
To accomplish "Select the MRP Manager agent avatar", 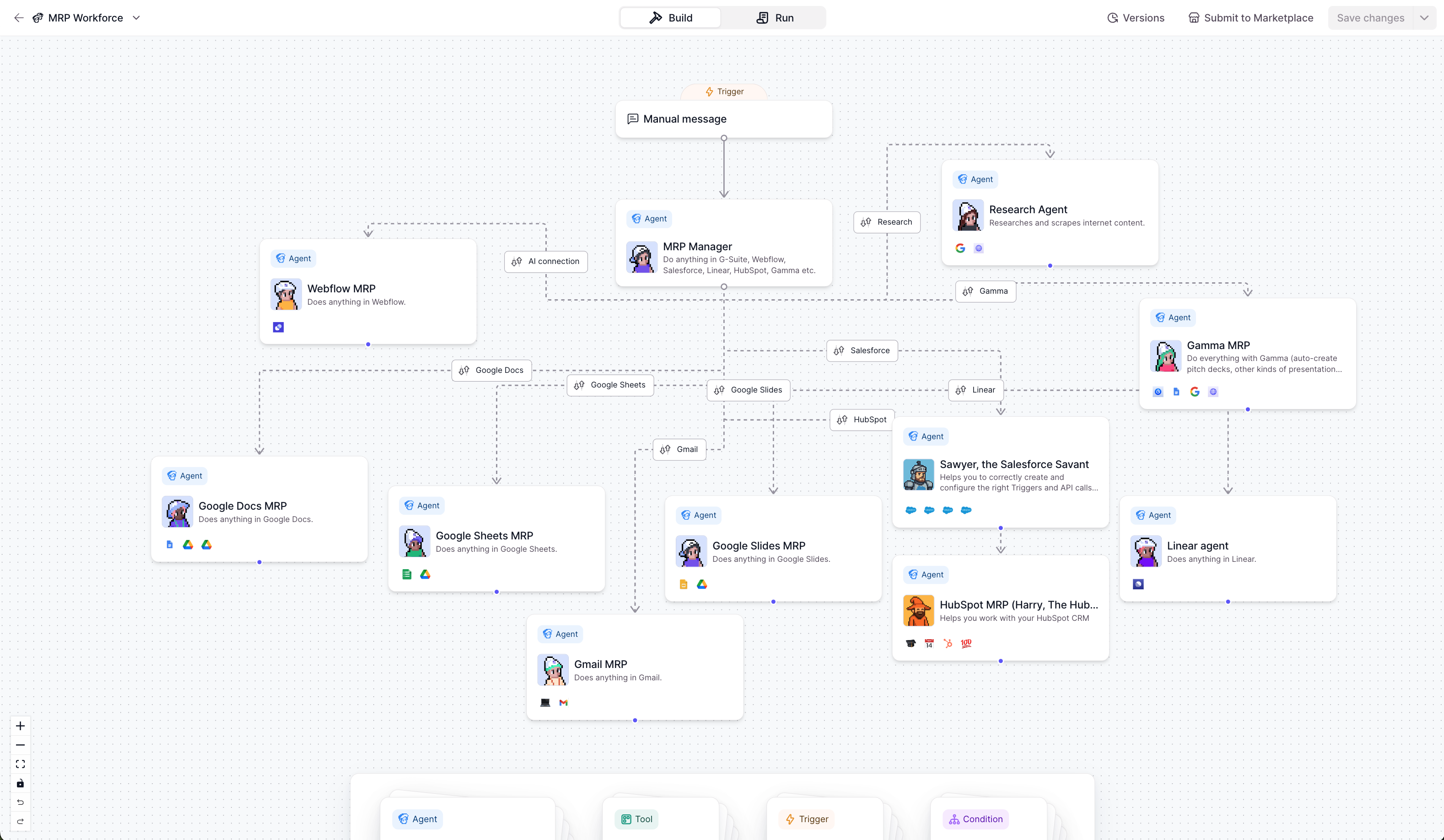I will click(x=641, y=257).
